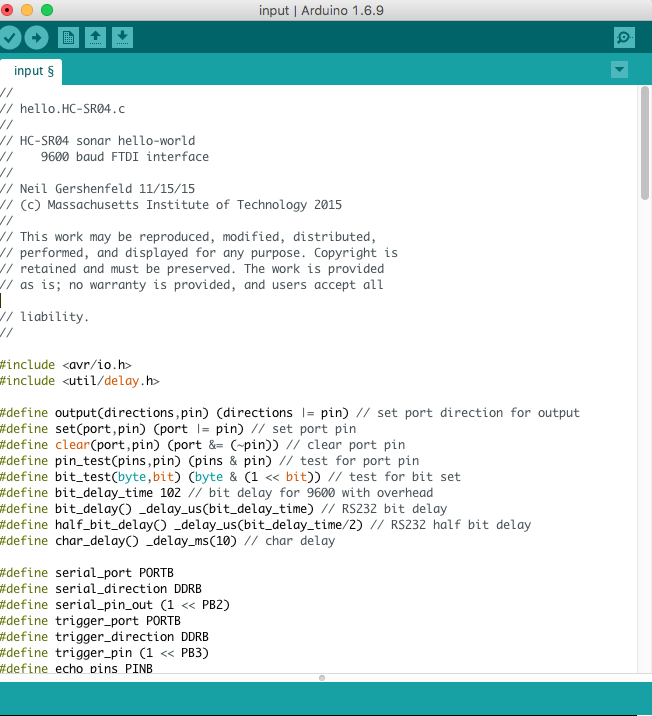Click the '#define bit_delay()' line

click(224, 509)
